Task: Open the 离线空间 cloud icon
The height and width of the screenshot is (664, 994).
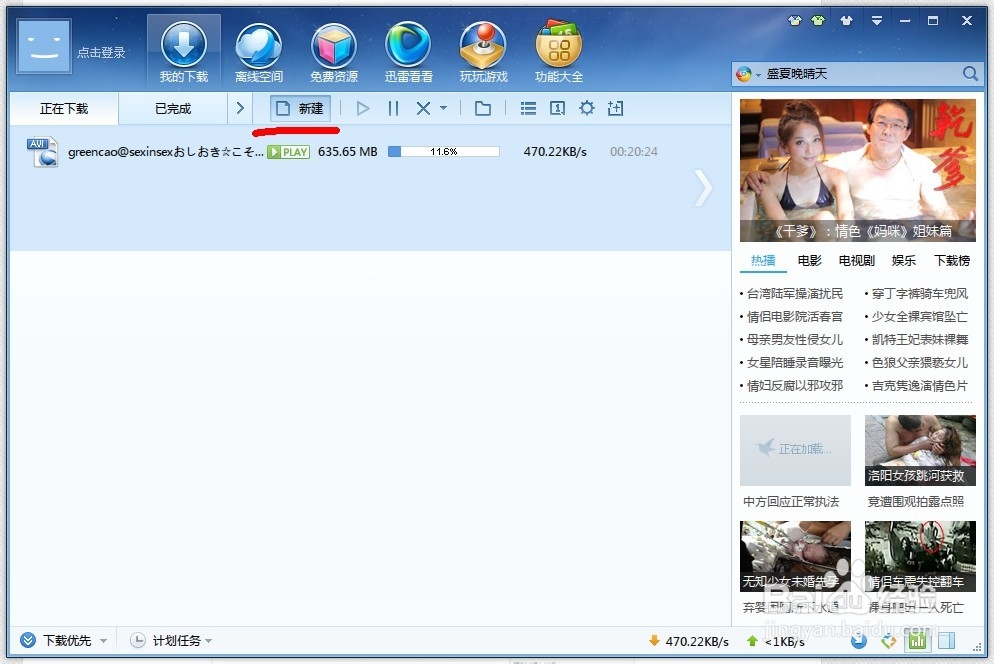Action: (x=259, y=52)
